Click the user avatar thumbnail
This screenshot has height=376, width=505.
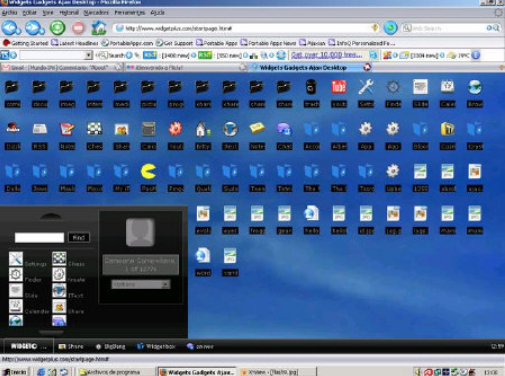(x=140, y=232)
